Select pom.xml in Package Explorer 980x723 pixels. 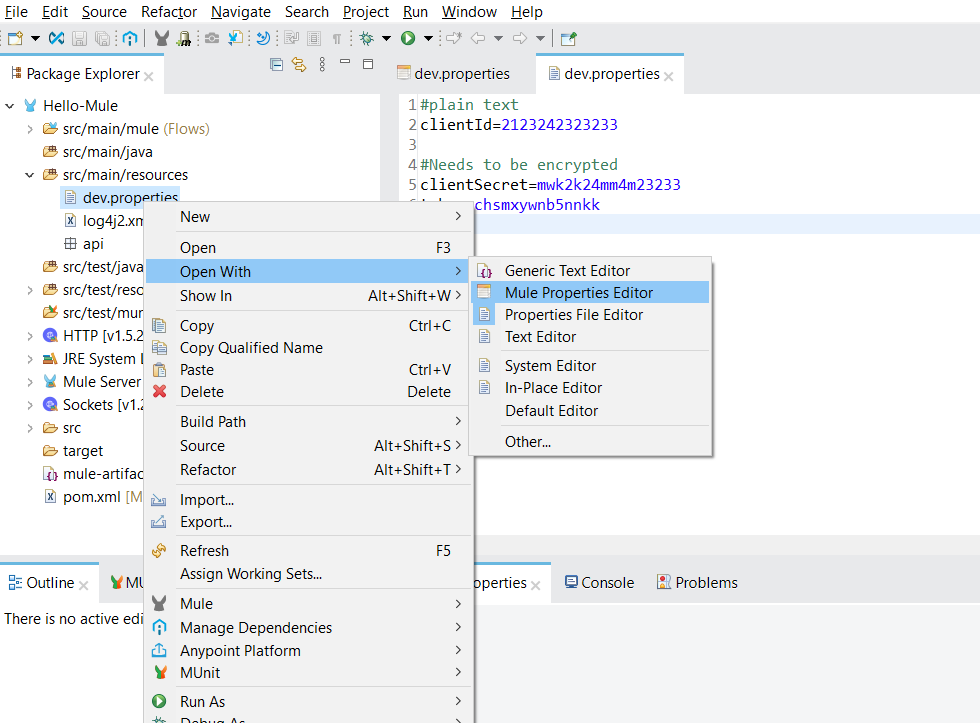(92, 497)
